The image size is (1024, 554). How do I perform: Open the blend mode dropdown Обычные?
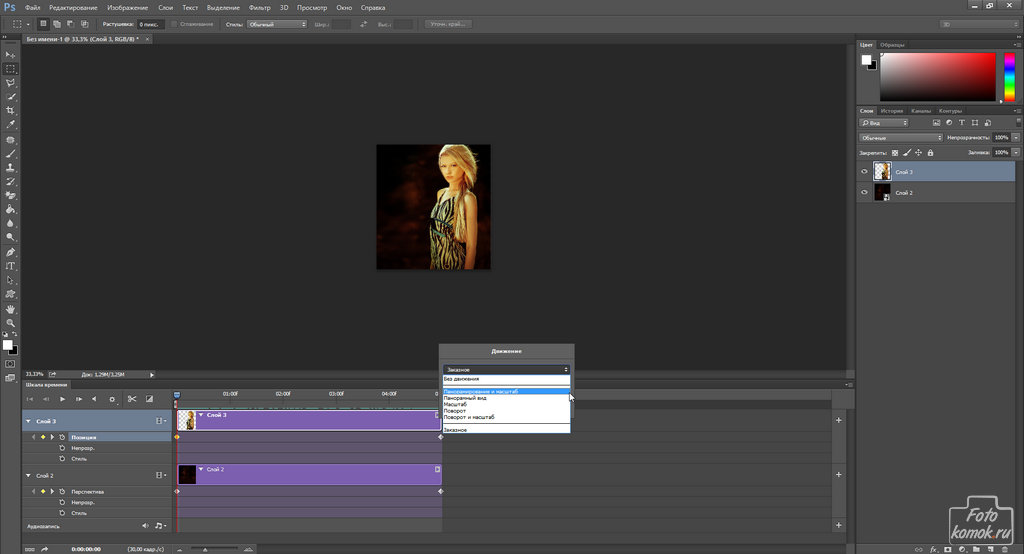click(x=900, y=137)
